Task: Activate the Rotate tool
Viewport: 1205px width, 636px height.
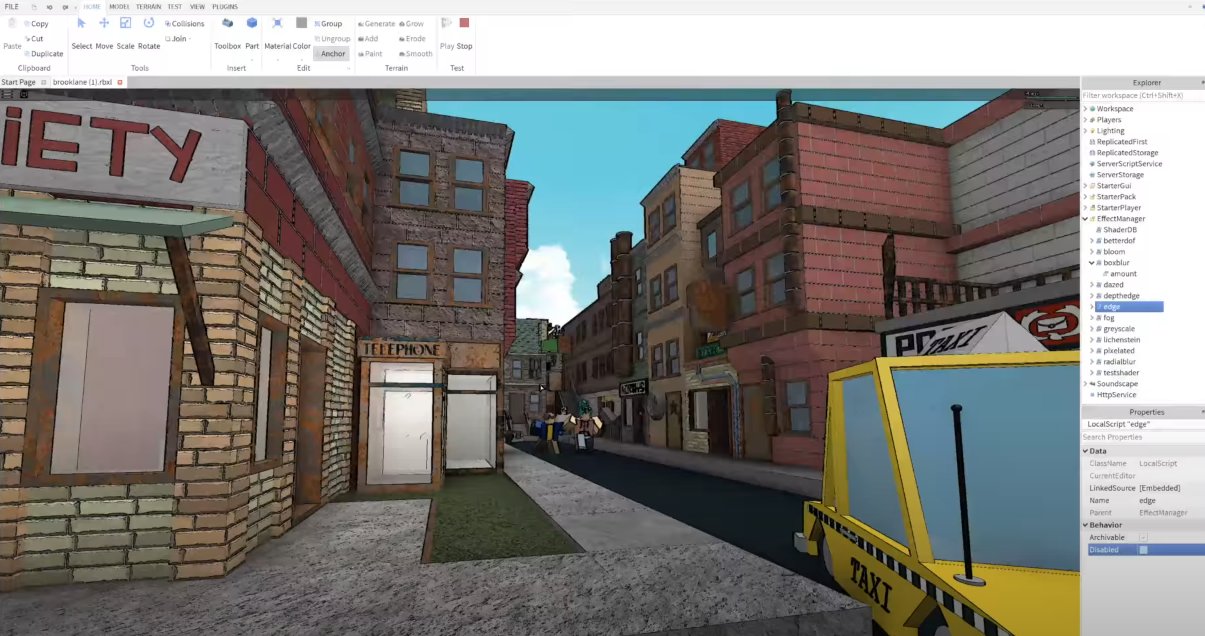Action: click(x=149, y=23)
